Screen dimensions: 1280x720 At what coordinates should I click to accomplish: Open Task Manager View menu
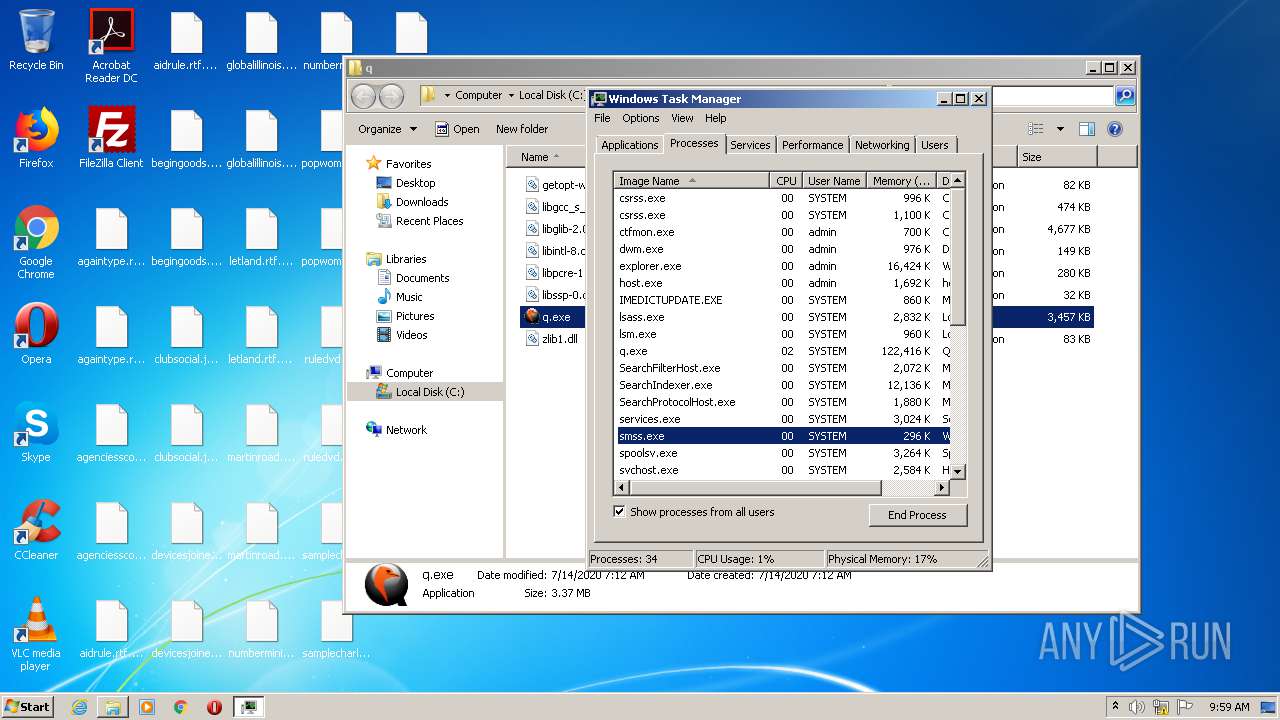coord(682,118)
